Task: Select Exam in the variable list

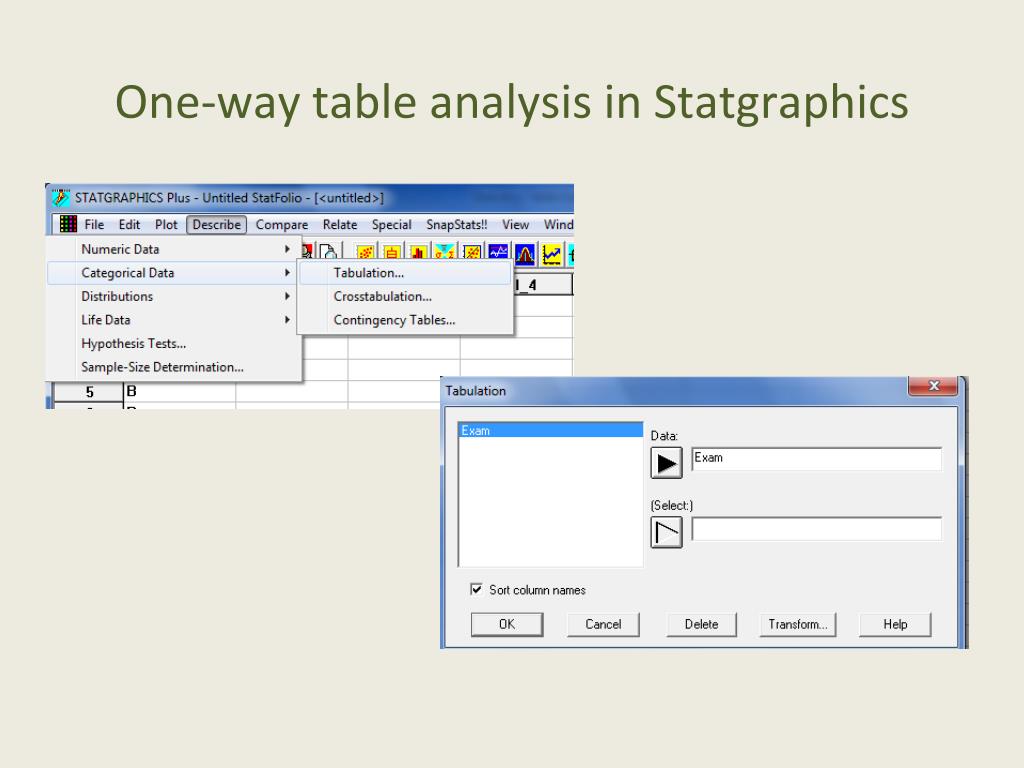Action: [x=551, y=430]
